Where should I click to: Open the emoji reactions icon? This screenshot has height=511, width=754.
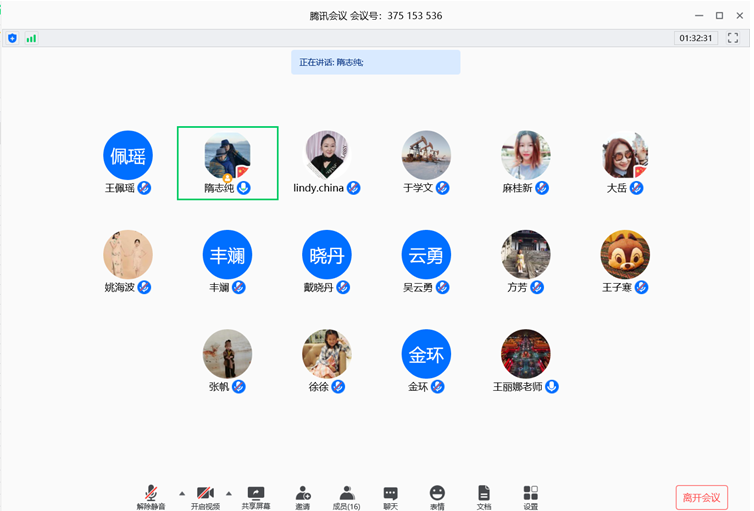tap(437, 495)
